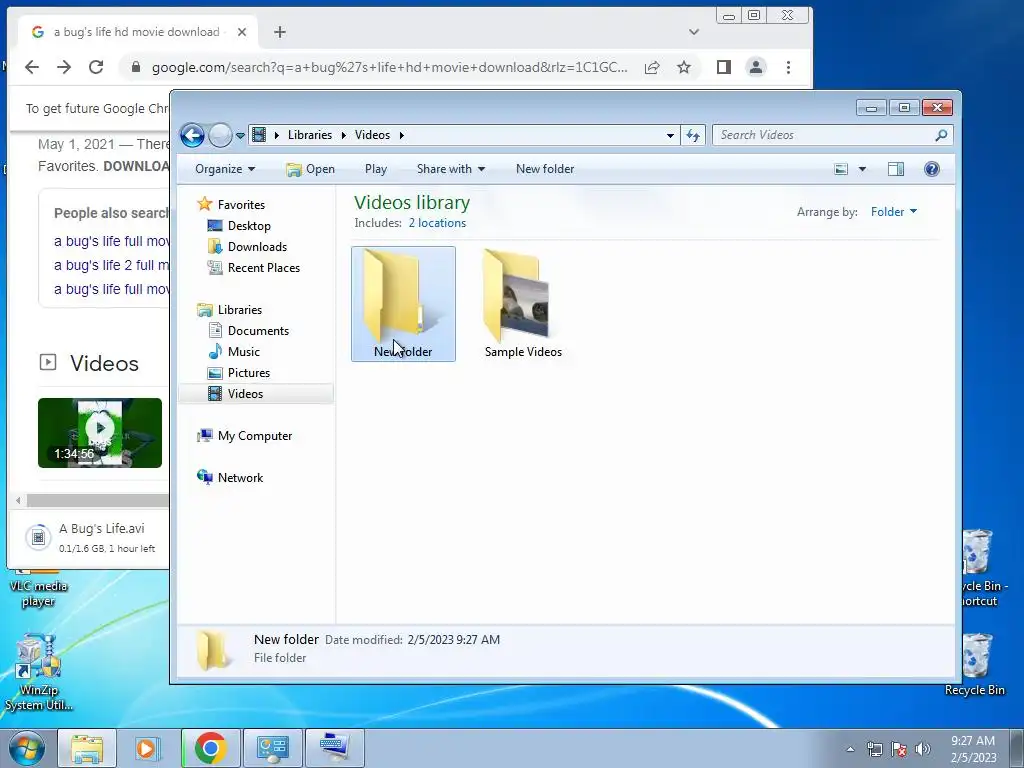Viewport: 1024px width, 768px height.
Task: Select the New folder item
Action: click(x=403, y=304)
